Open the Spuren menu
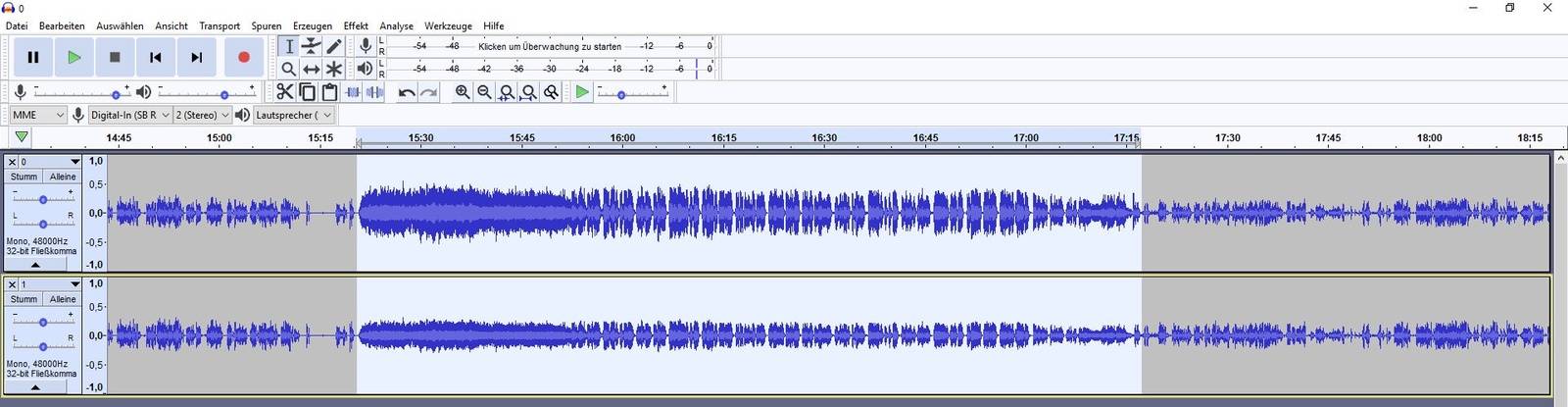 point(267,25)
